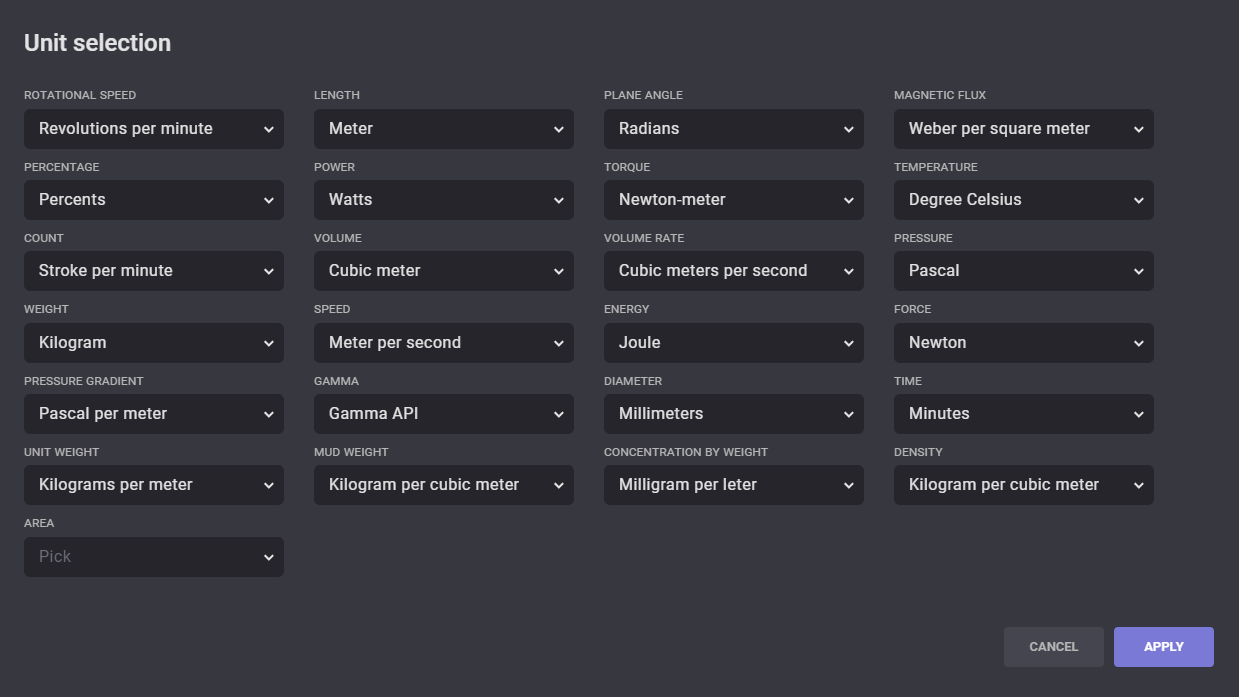The image size is (1239, 697).
Task: Change the Magnetic Flux unit selection
Action: coord(1023,129)
